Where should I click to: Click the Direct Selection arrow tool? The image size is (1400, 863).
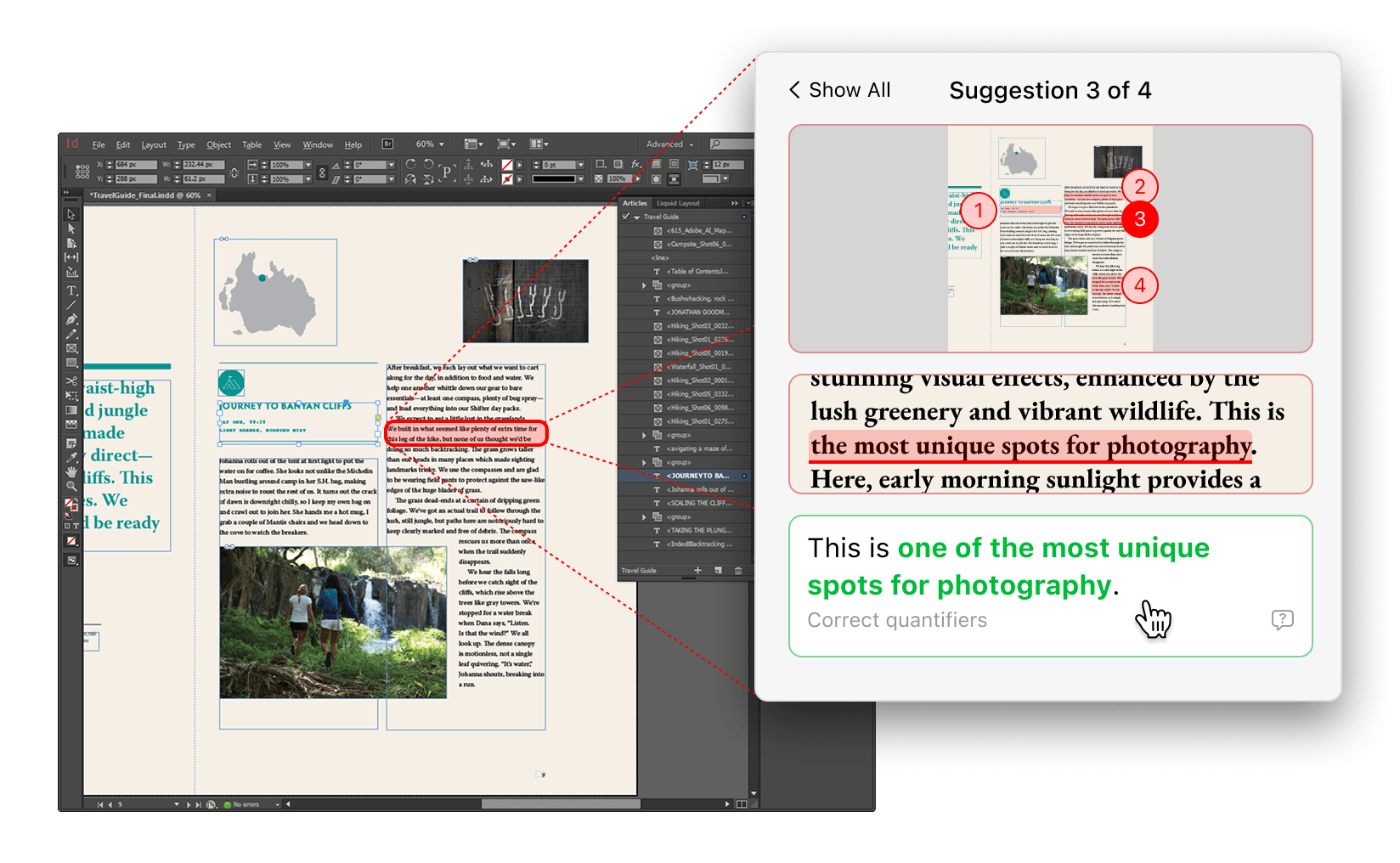[x=71, y=228]
